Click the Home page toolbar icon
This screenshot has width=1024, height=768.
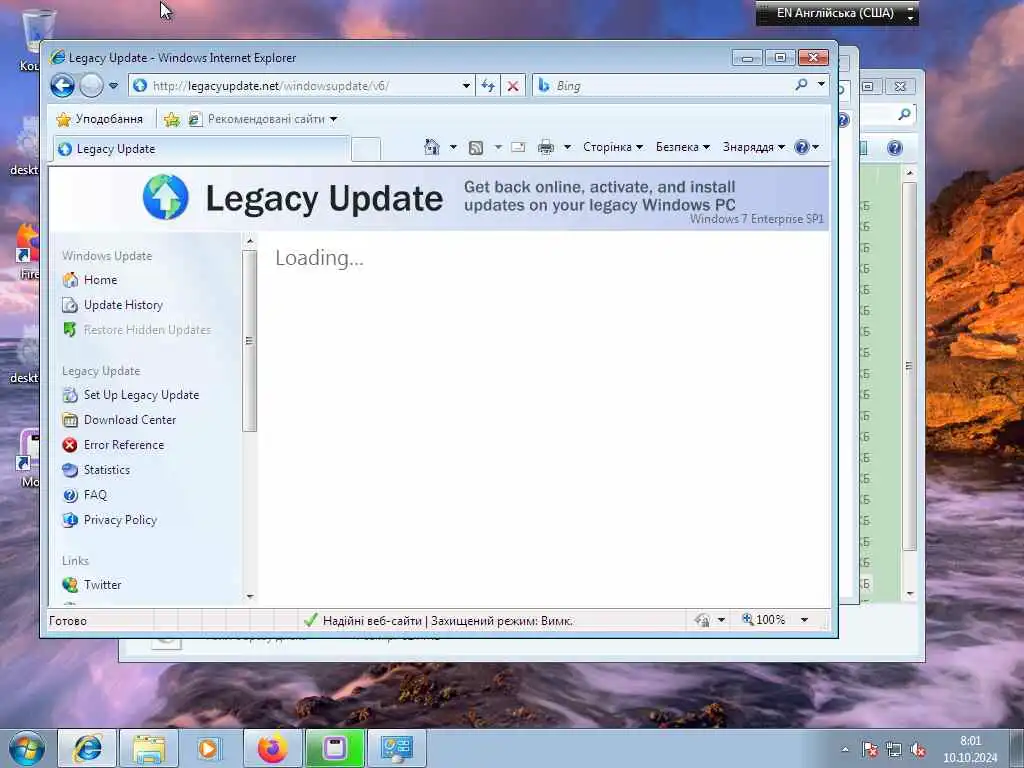point(432,147)
